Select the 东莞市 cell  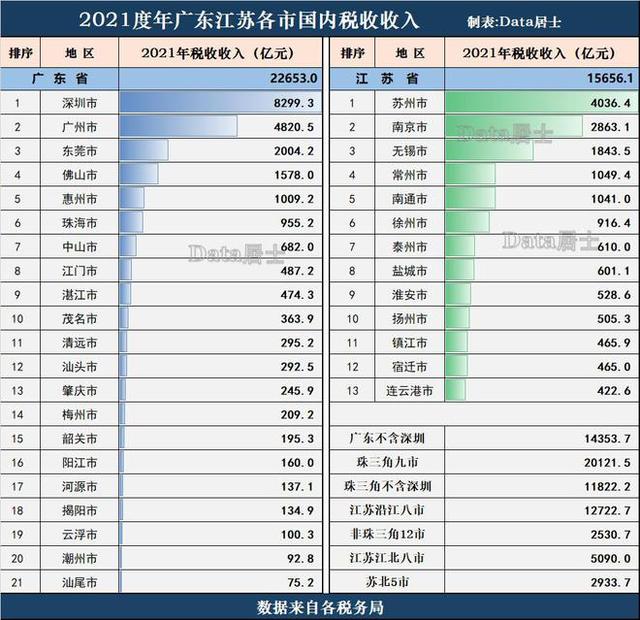point(78,151)
